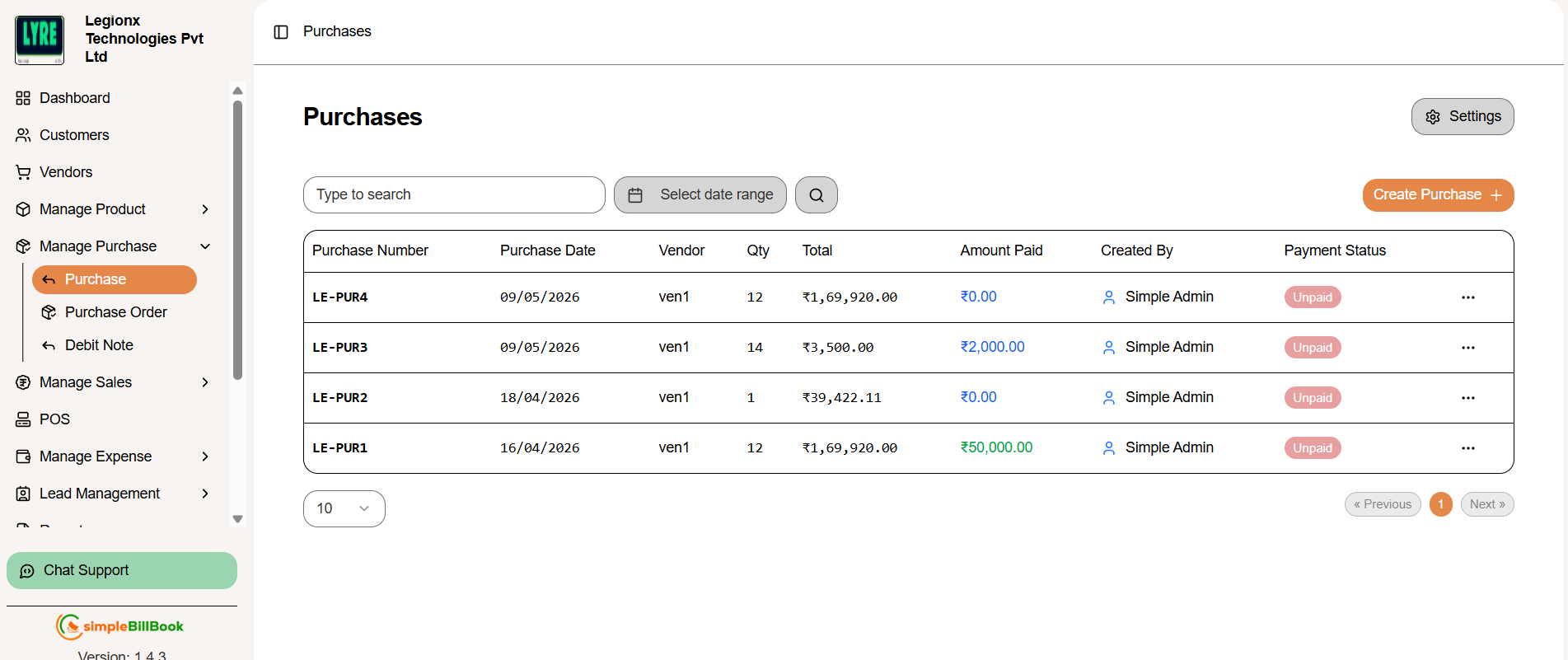Click purchase number LE-PUR3
1568x660 pixels.
pyautogui.click(x=340, y=348)
